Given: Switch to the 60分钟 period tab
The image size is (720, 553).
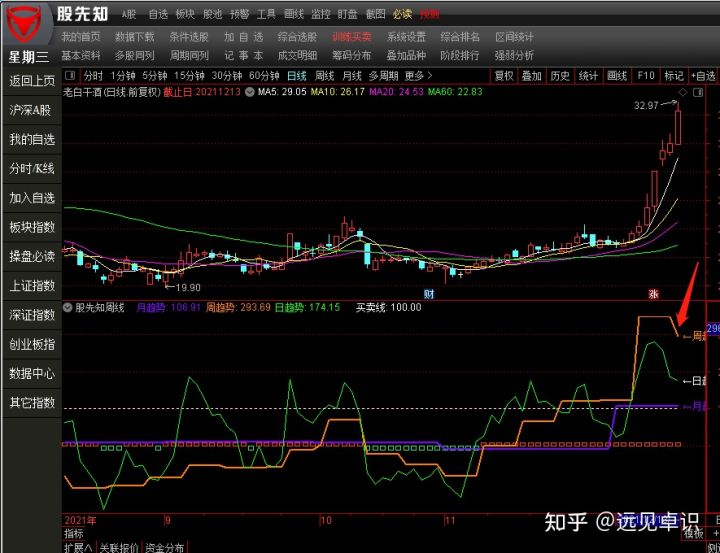Looking at the screenshot, I should 264,76.
